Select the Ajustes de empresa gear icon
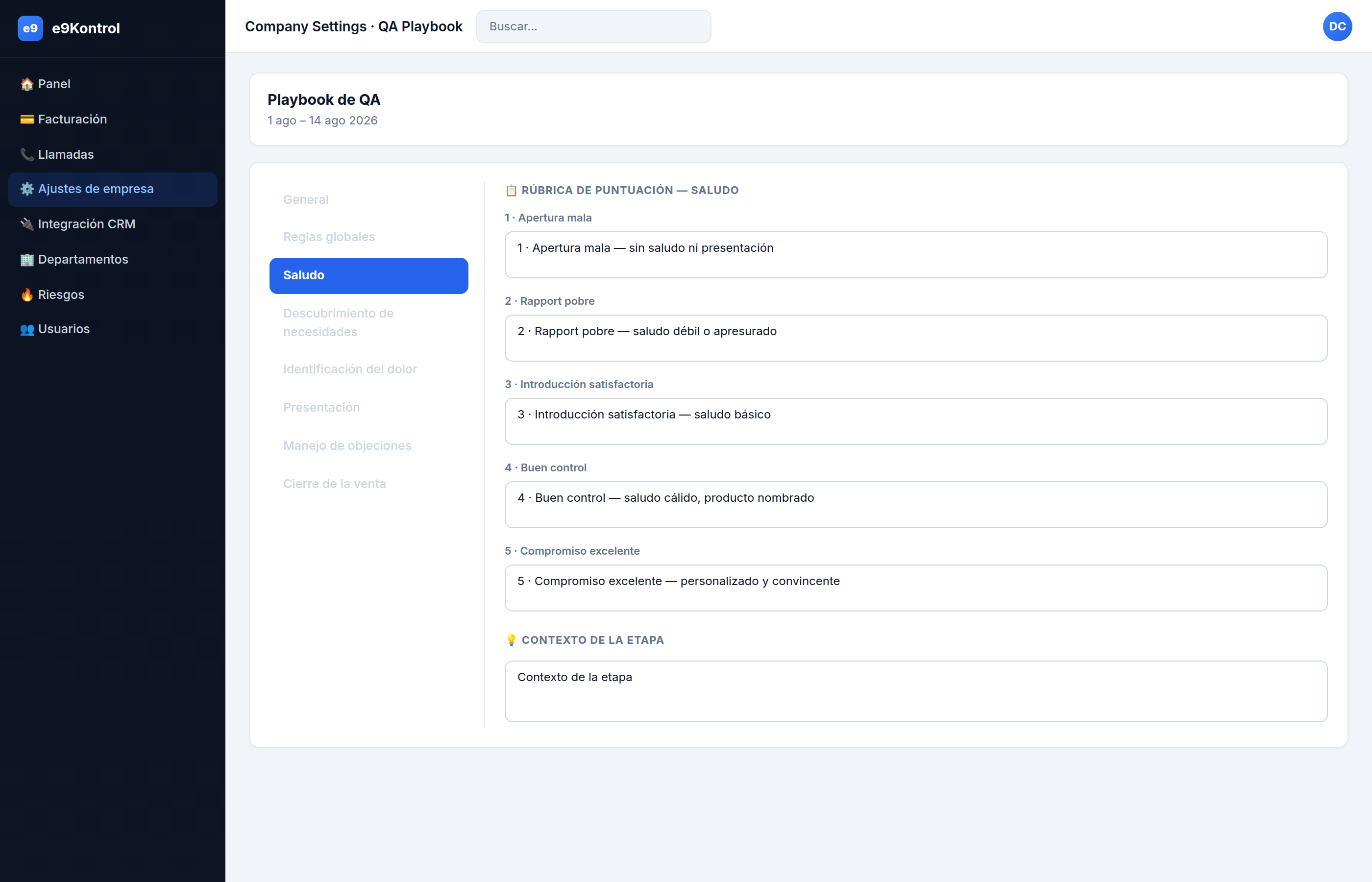Viewport: 1372px width, 882px height. 27,189
